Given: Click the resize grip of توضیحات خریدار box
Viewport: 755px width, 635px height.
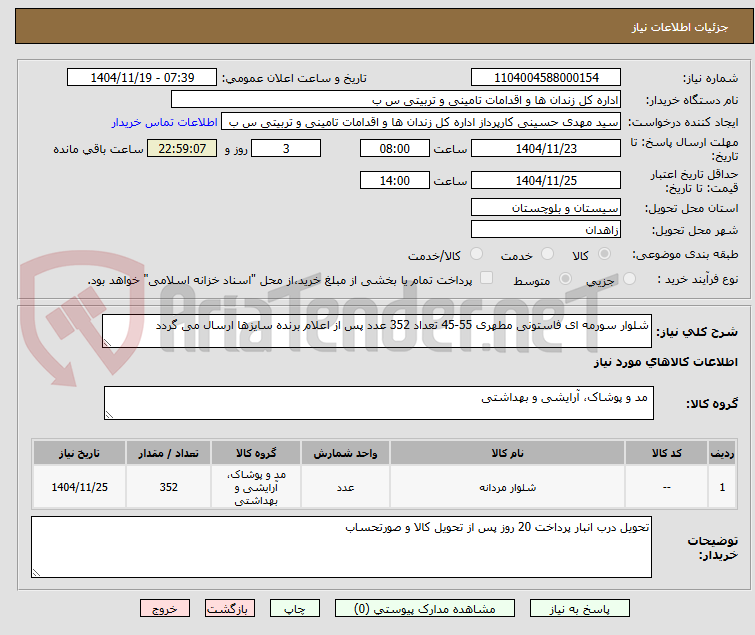Looking at the screenshot, I should point(36,572).
